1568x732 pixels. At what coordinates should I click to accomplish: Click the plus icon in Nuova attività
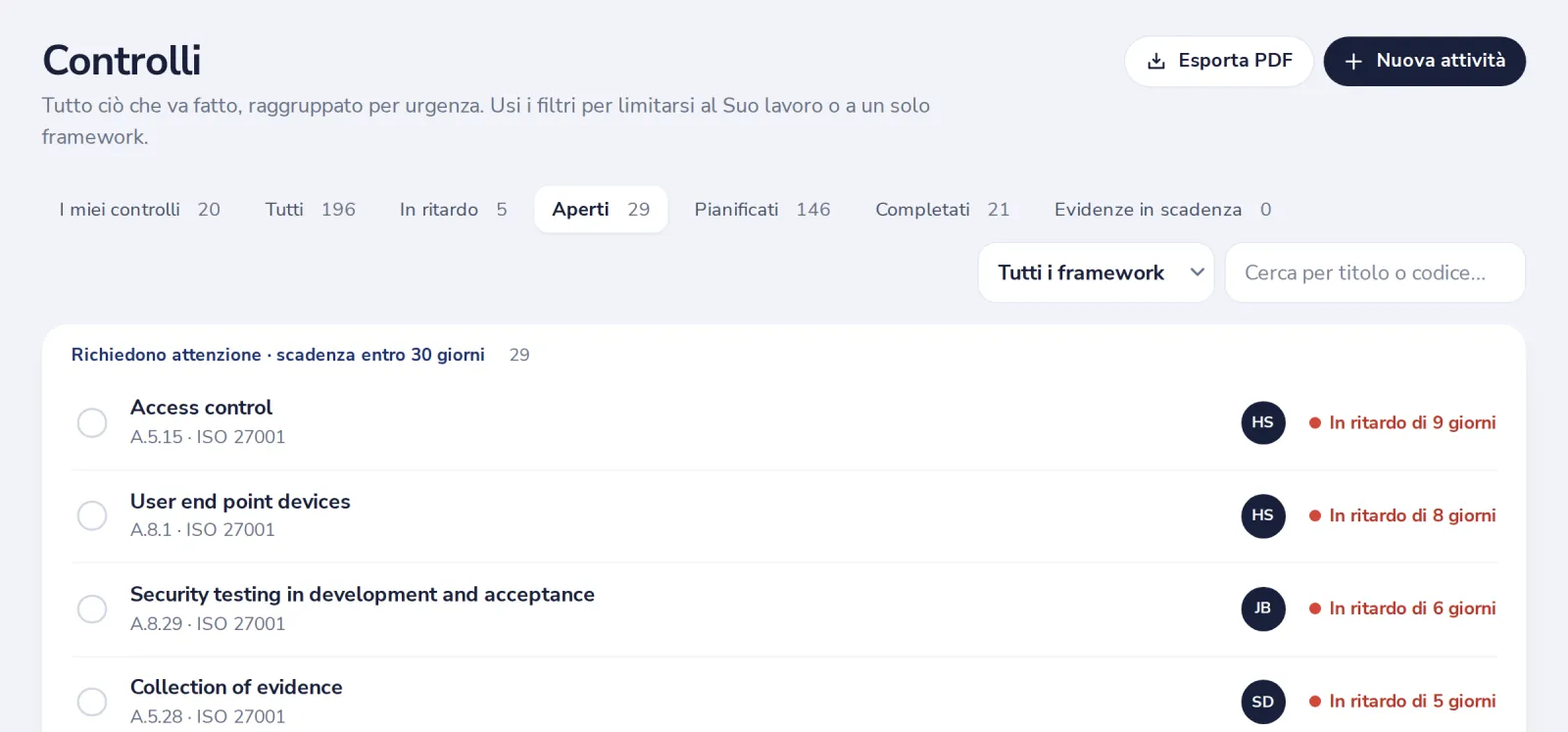[1353, 61]
